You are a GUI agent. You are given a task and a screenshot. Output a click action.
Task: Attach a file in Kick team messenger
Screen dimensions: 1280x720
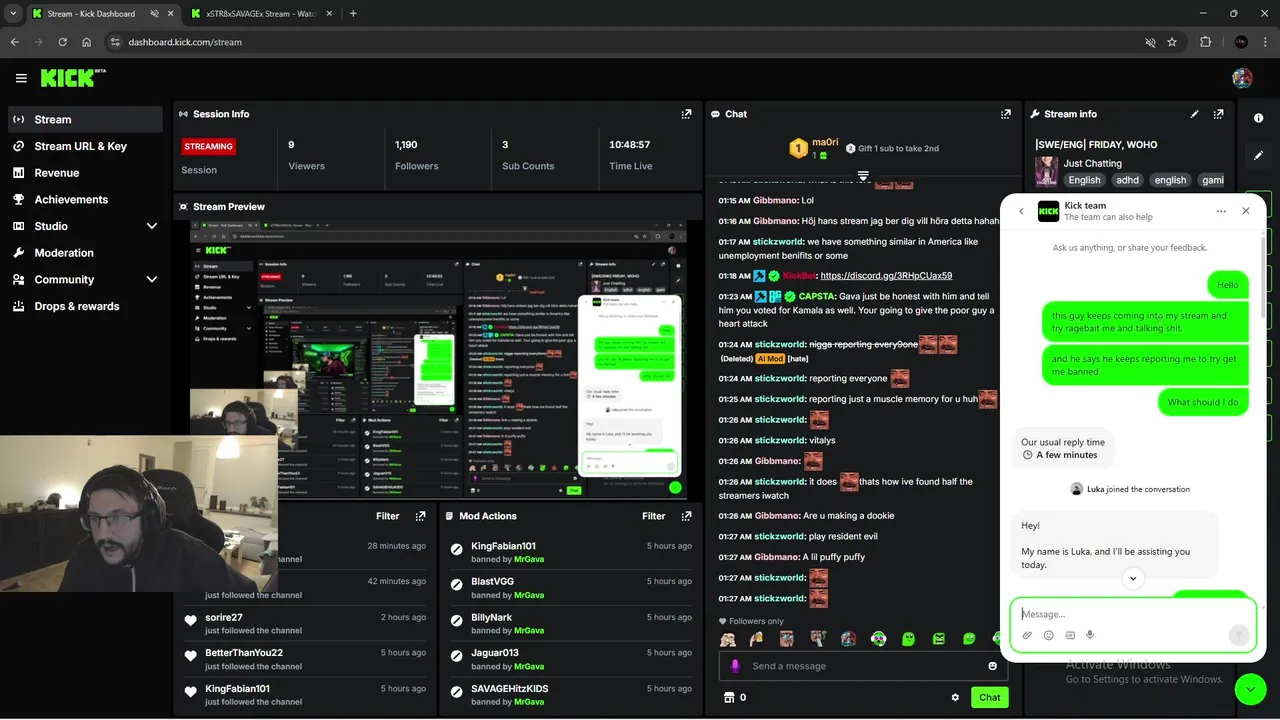1027,635
